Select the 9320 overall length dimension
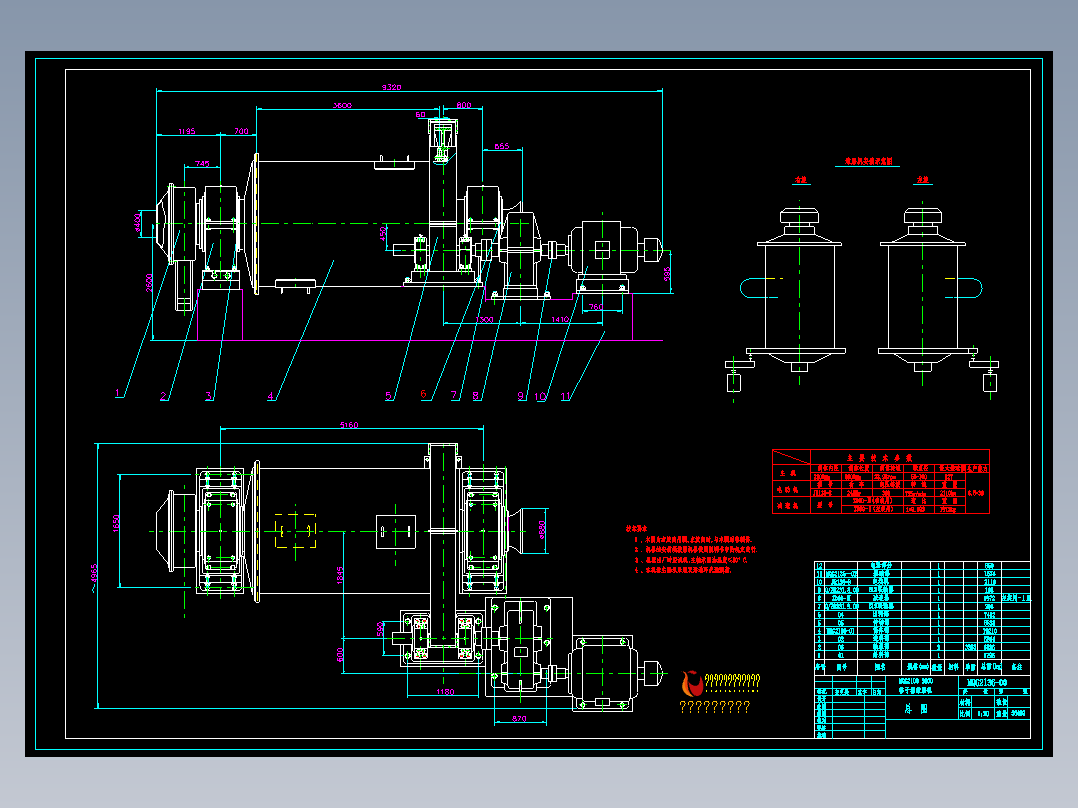The width and height of the screenshot is (1078, 808). point(391,87)
